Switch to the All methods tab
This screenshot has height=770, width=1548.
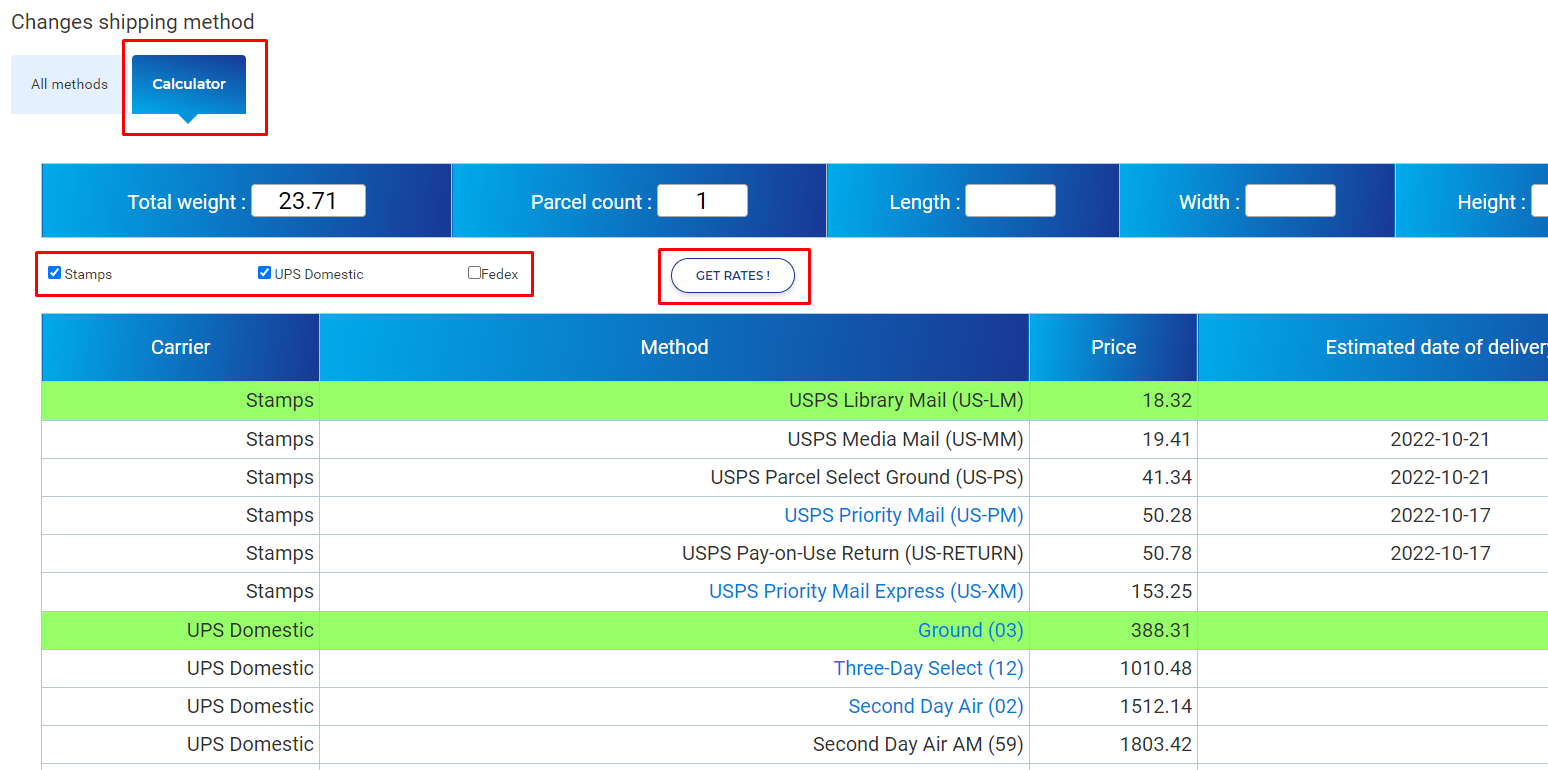click(69, 84)
